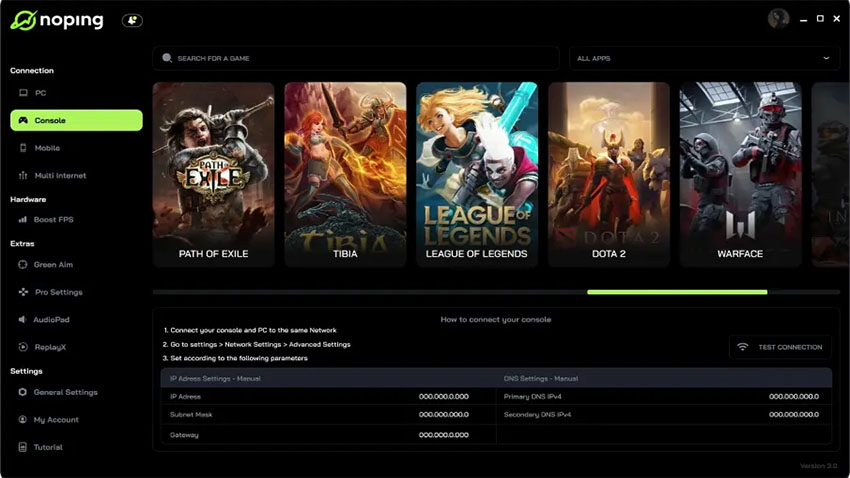
Task: Click the DNS Settings - Manual header
Action: (540, 378)
